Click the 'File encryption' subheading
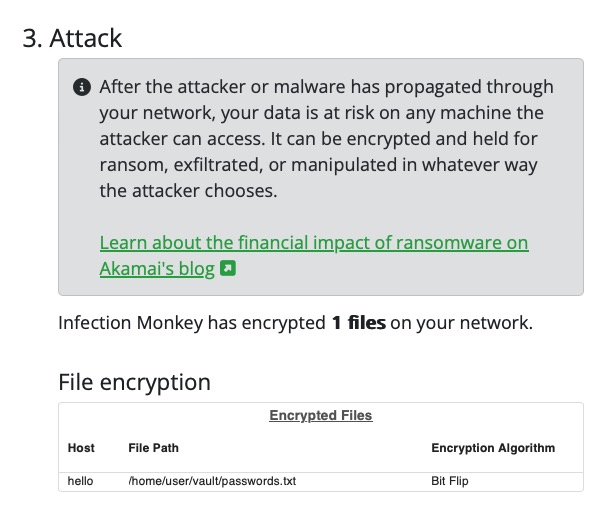The height and width of the screenshot is (522, 612). click(x=134, y=382)
